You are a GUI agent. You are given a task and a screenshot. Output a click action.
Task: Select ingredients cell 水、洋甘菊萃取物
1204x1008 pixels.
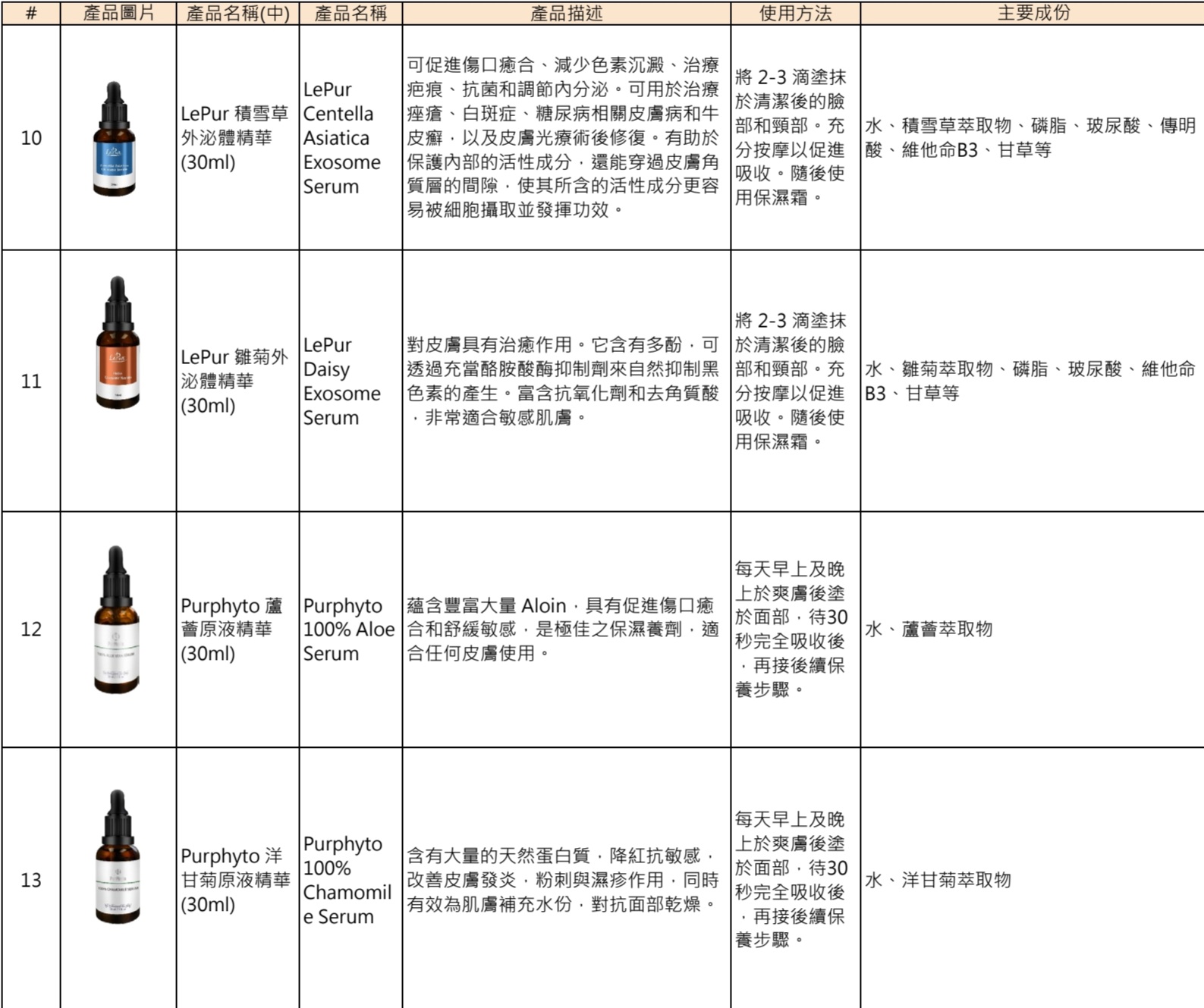click(1033, 878)
